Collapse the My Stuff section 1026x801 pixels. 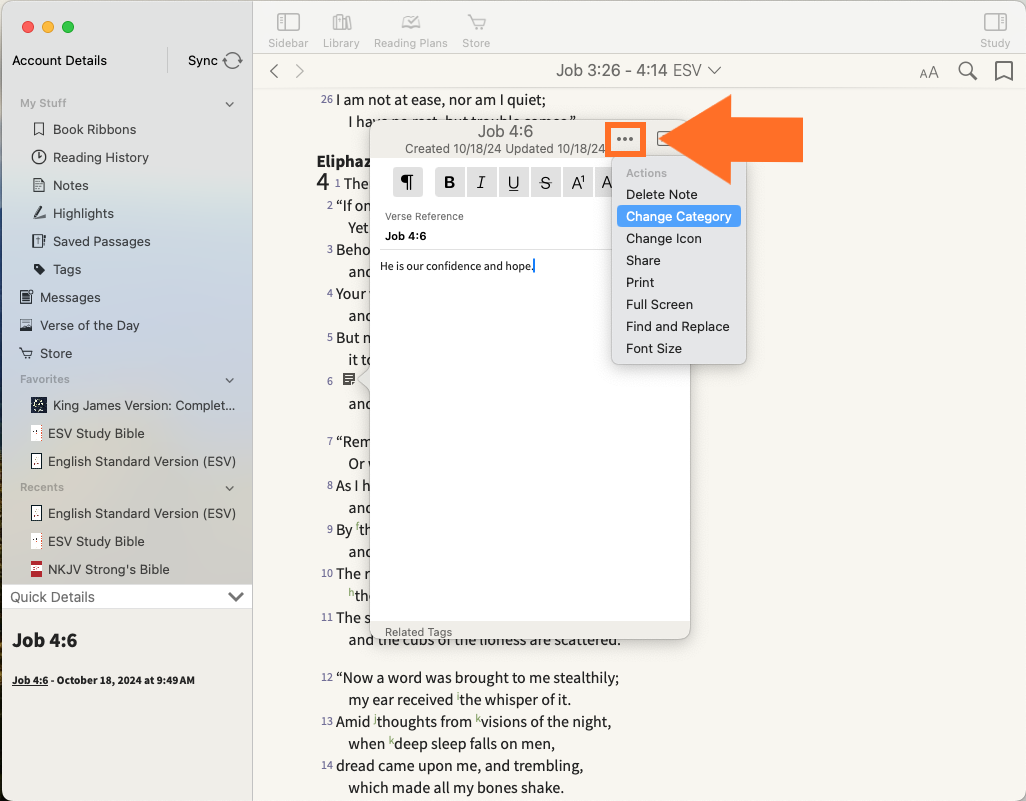click(x=230, y=104)
